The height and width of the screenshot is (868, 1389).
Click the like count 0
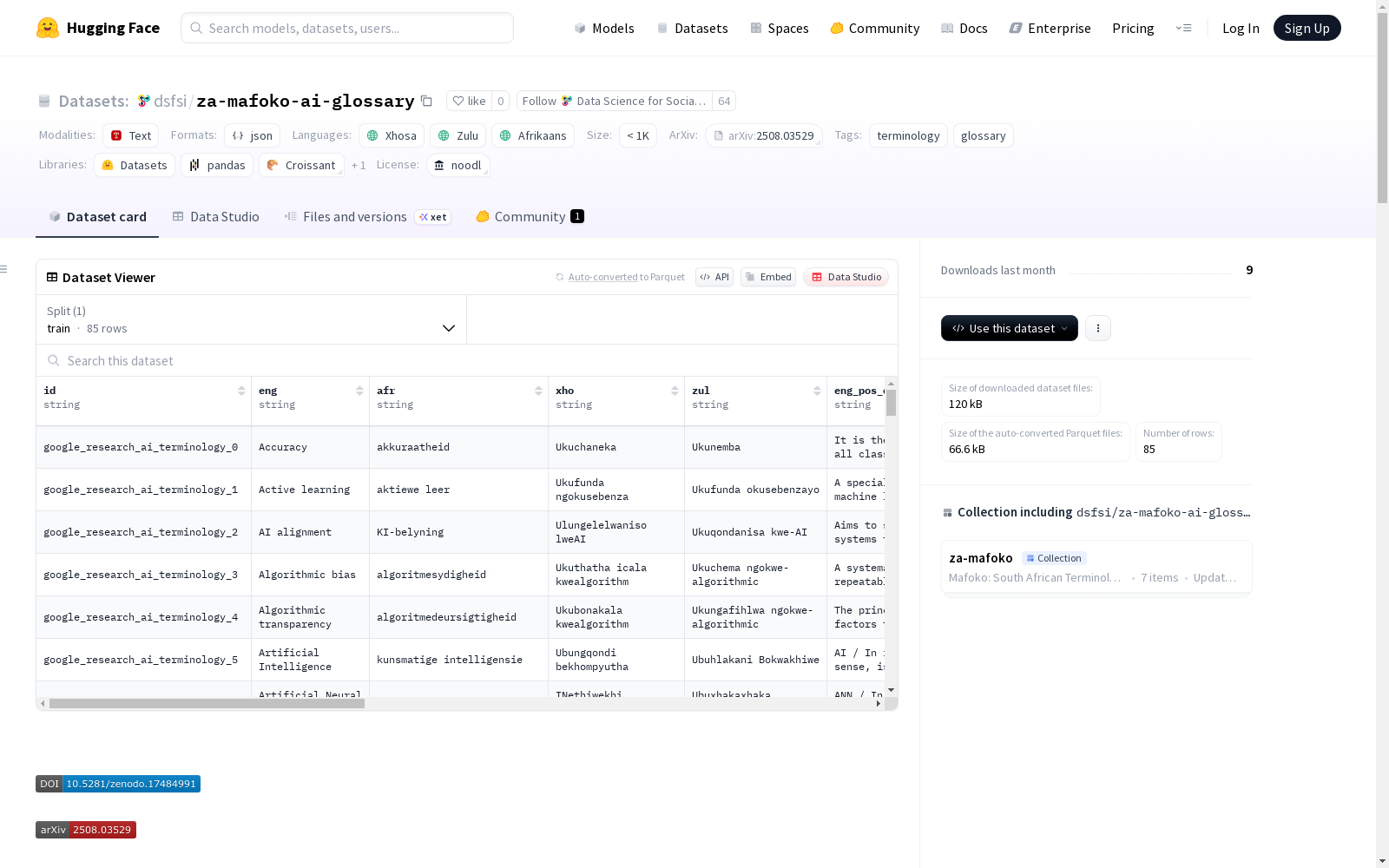click(501, 101)
